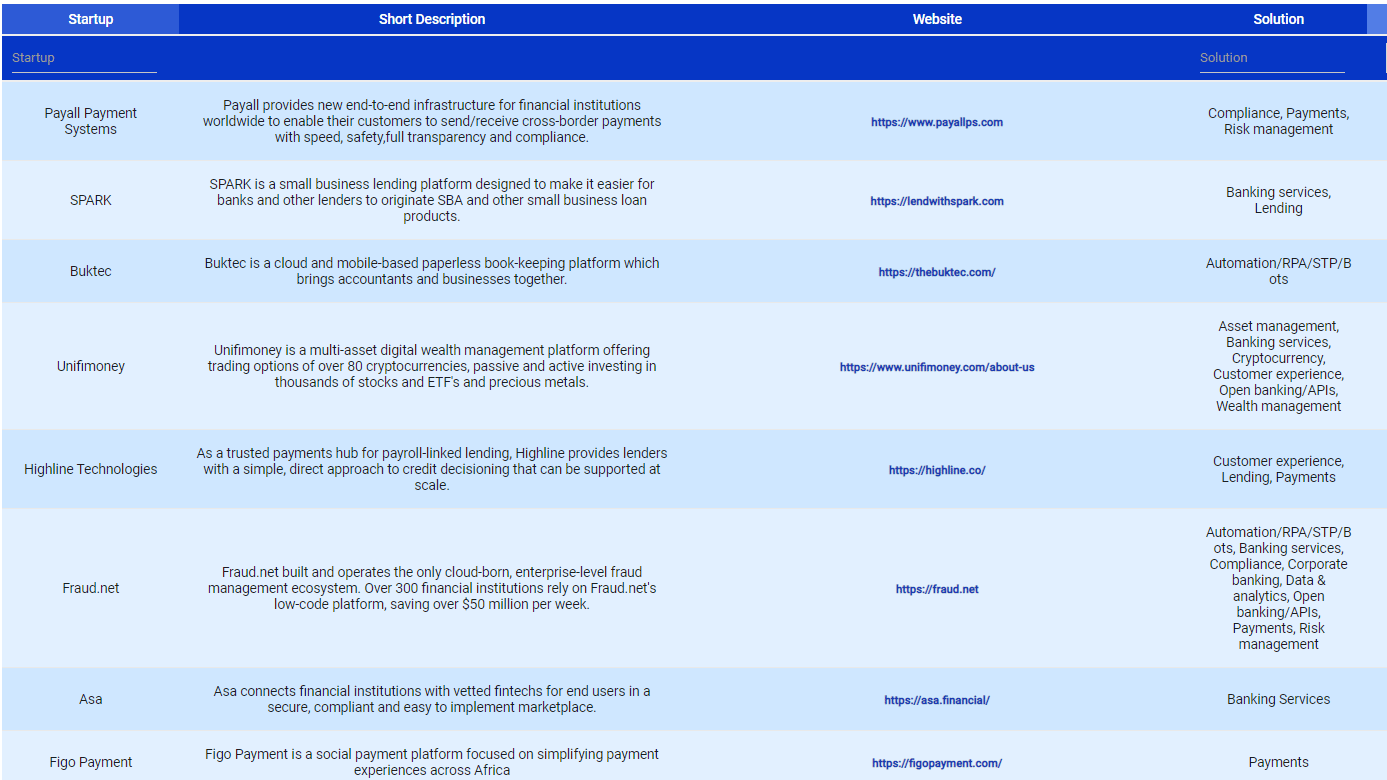Select the Highline Technologies startup name
Image resolution: width=1387 pixels, height=780 pixels.
point(90,469)
